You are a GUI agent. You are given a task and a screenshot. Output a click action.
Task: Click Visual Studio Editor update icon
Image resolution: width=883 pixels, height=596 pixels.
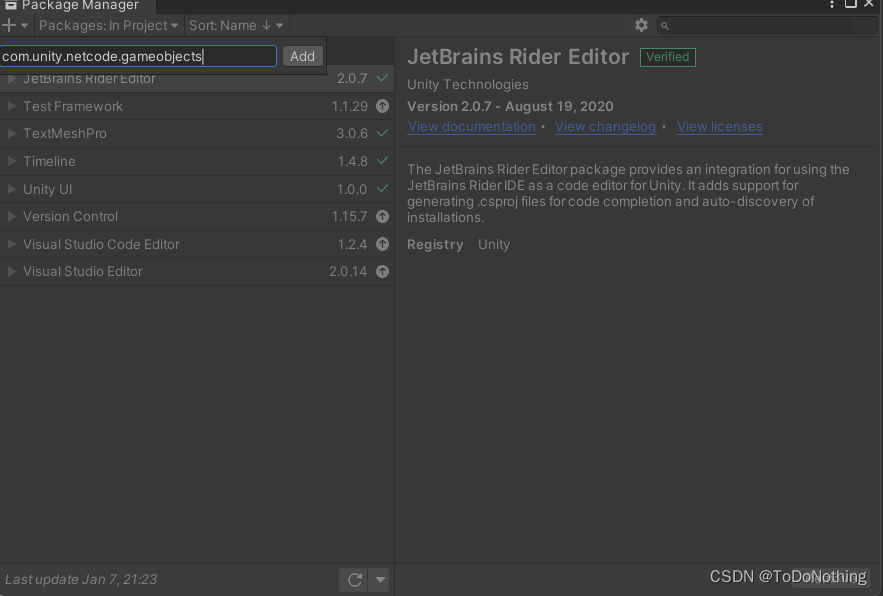click(x=382, y=272)
